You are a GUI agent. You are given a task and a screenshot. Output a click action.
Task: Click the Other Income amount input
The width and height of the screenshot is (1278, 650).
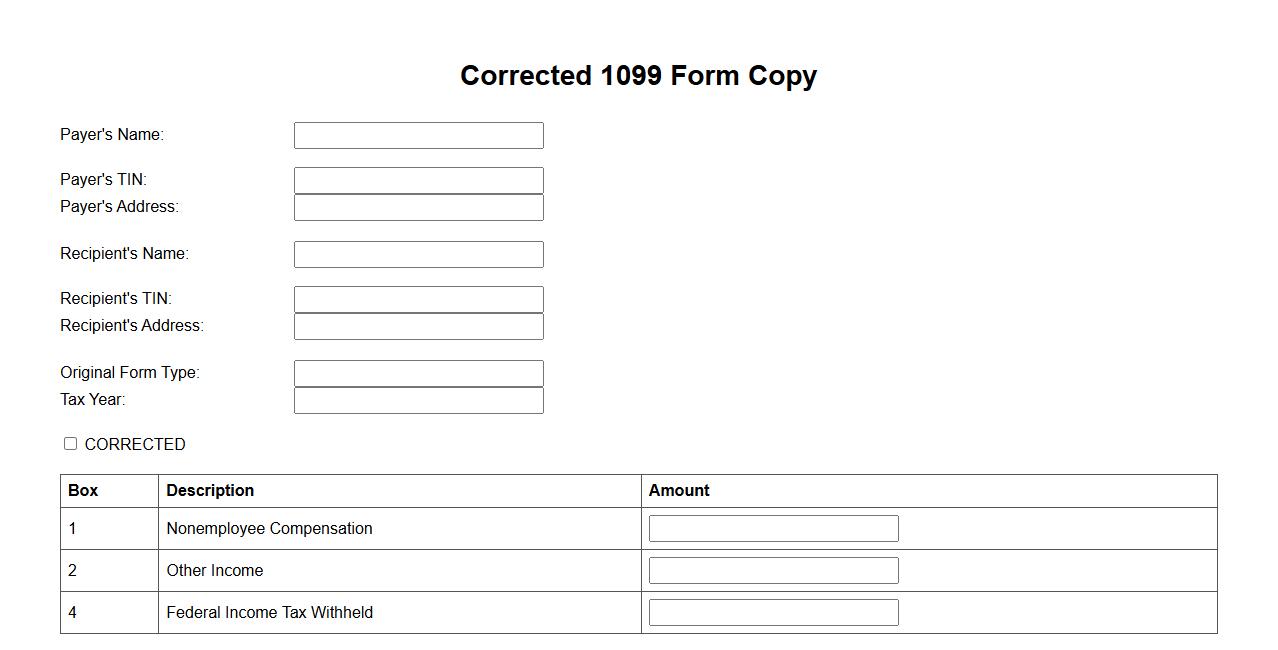[x=773, y=570]
